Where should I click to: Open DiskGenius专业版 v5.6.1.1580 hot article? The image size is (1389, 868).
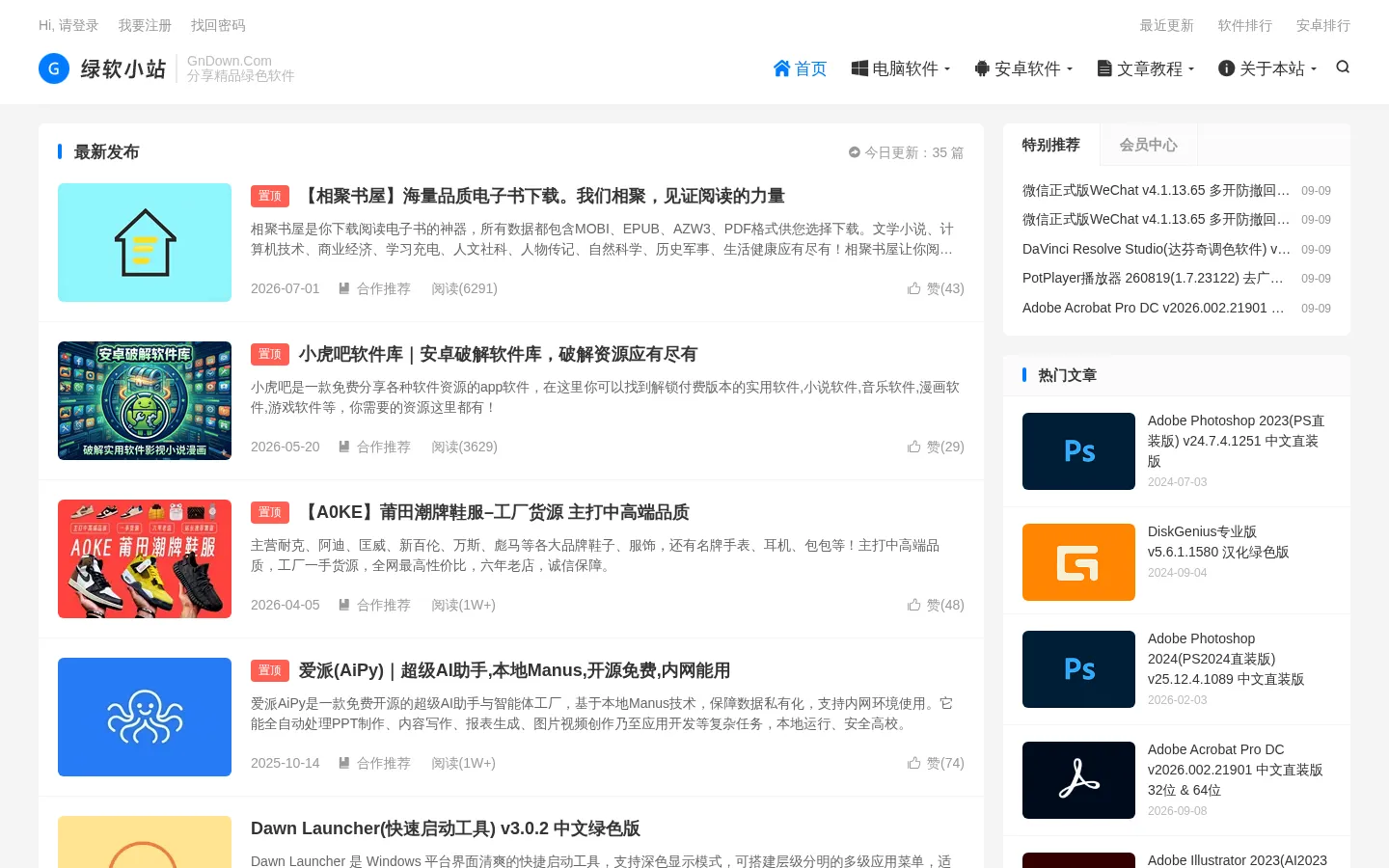pos(1218,542)
